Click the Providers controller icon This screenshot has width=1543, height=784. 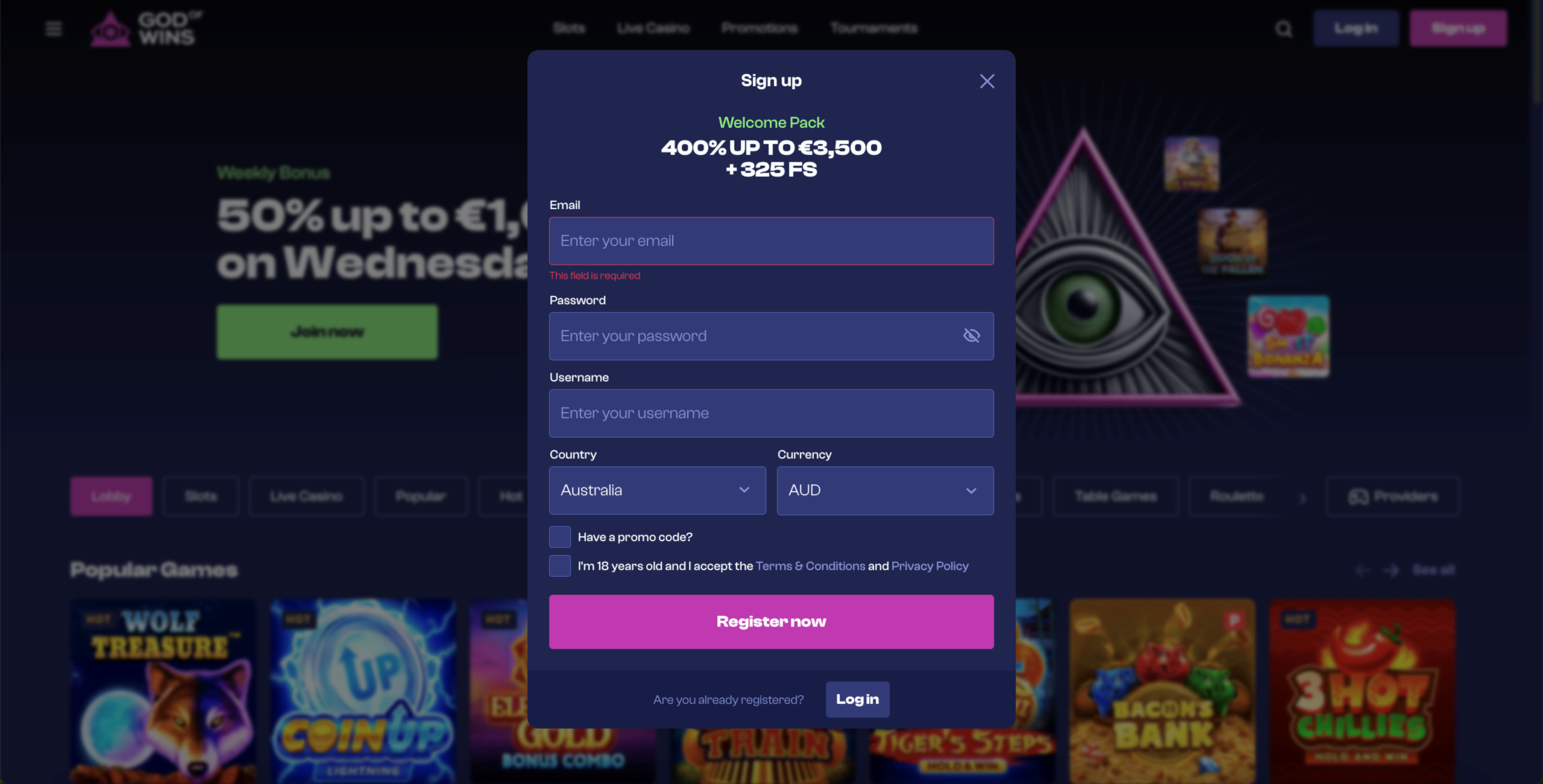pos(1358,497)
